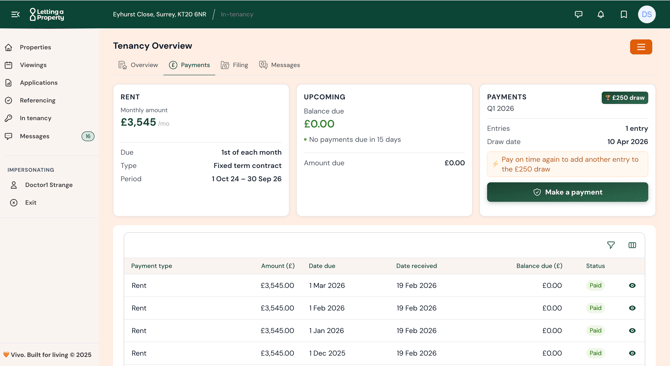The width and height of the screenshot is (670, 366).
Task: Click the 16 messages badge
Action: click(88, 136)
